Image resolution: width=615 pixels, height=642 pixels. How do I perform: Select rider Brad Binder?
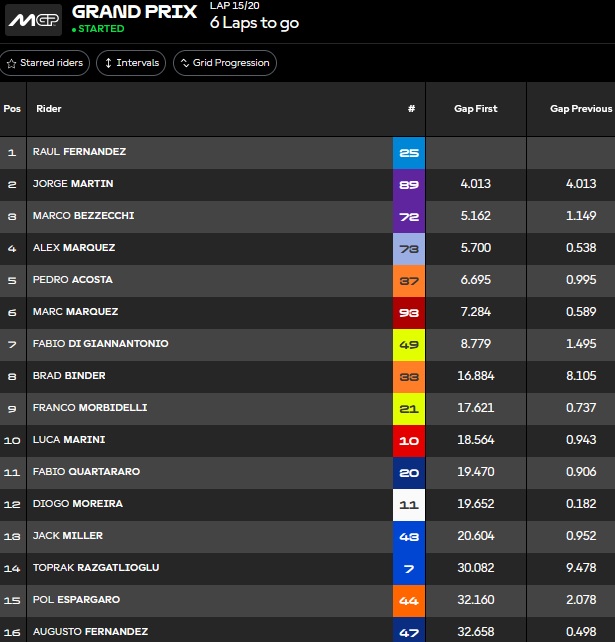tap(69, 375)
